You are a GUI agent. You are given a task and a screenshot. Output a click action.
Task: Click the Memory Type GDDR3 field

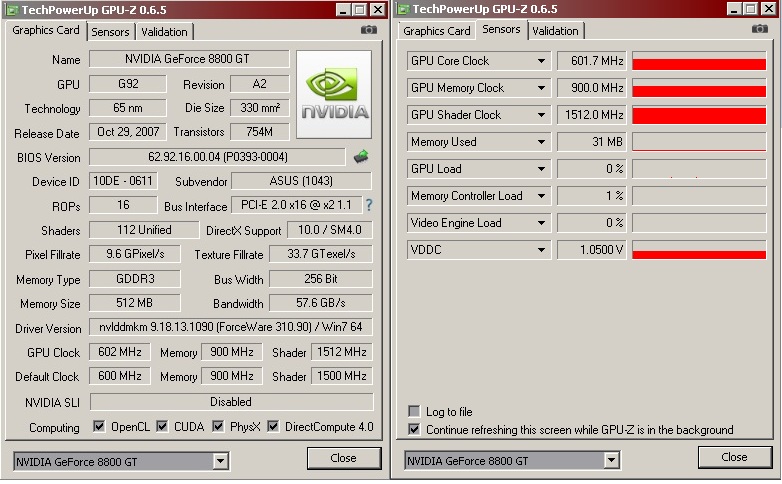pyautogui.click(x=135, y=278)
